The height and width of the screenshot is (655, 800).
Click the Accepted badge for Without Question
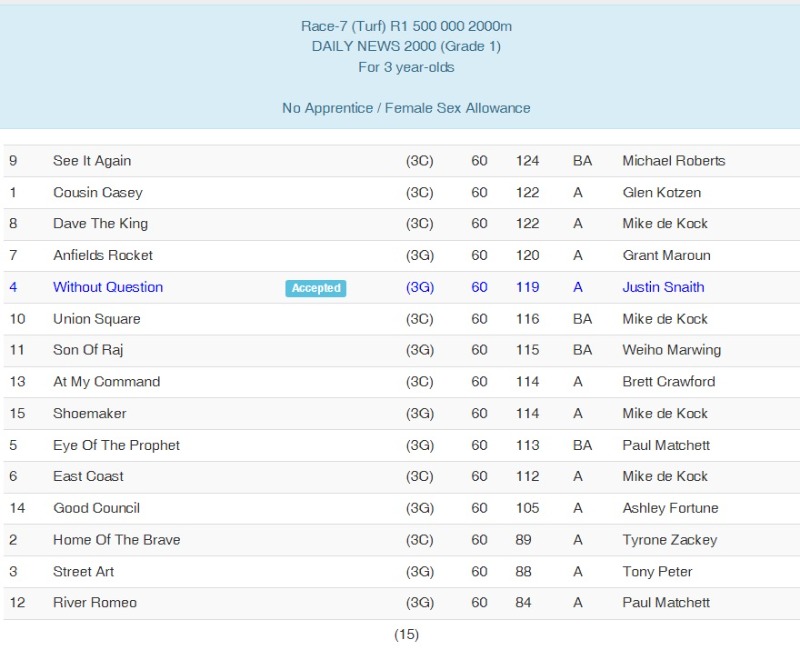coord(315,288)
